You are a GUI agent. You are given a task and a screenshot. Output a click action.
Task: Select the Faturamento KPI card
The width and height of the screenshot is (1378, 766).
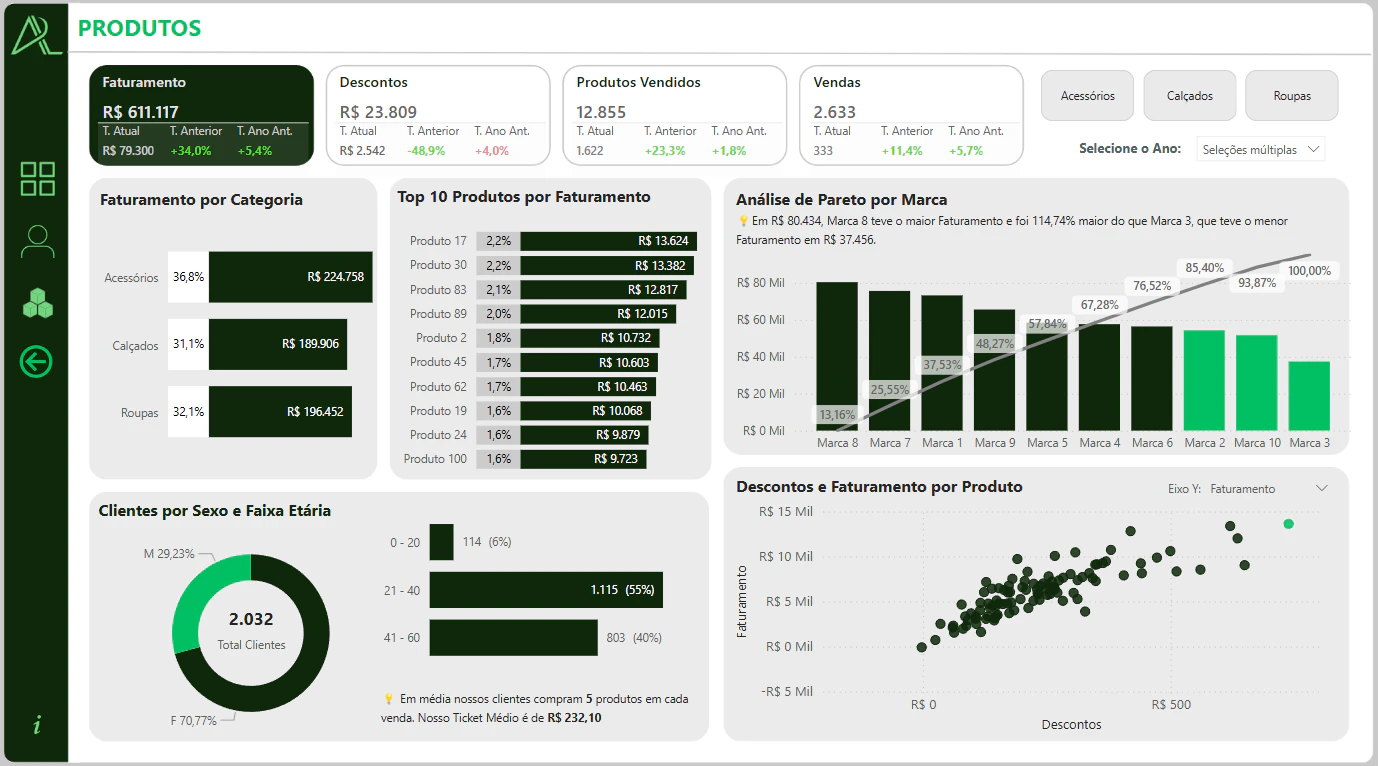click(x=202, y=116)
